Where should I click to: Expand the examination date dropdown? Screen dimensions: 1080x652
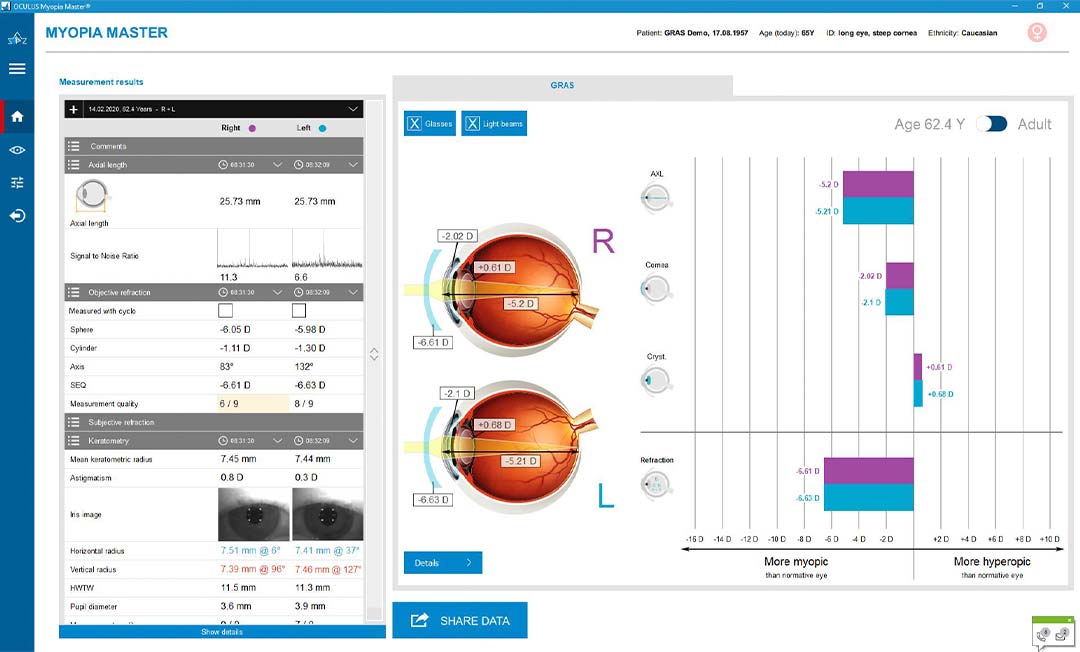[353, 109]
